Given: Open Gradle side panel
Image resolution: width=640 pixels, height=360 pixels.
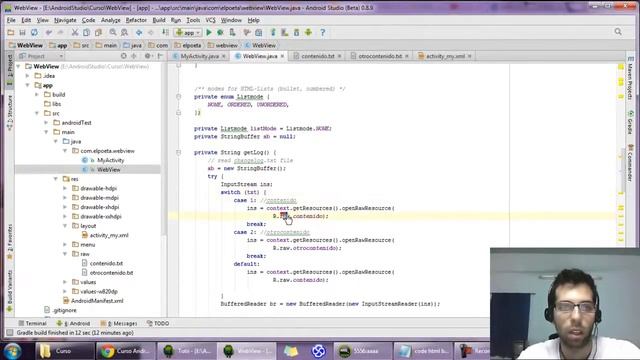Looking at the screenshot, I should (x=631, y=122).
